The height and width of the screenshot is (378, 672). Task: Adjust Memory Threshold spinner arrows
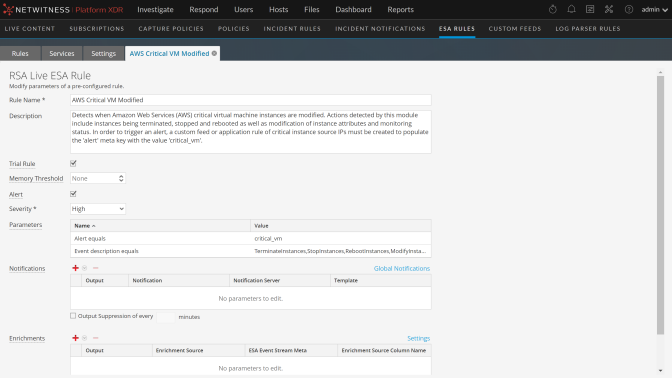point(121,178)
